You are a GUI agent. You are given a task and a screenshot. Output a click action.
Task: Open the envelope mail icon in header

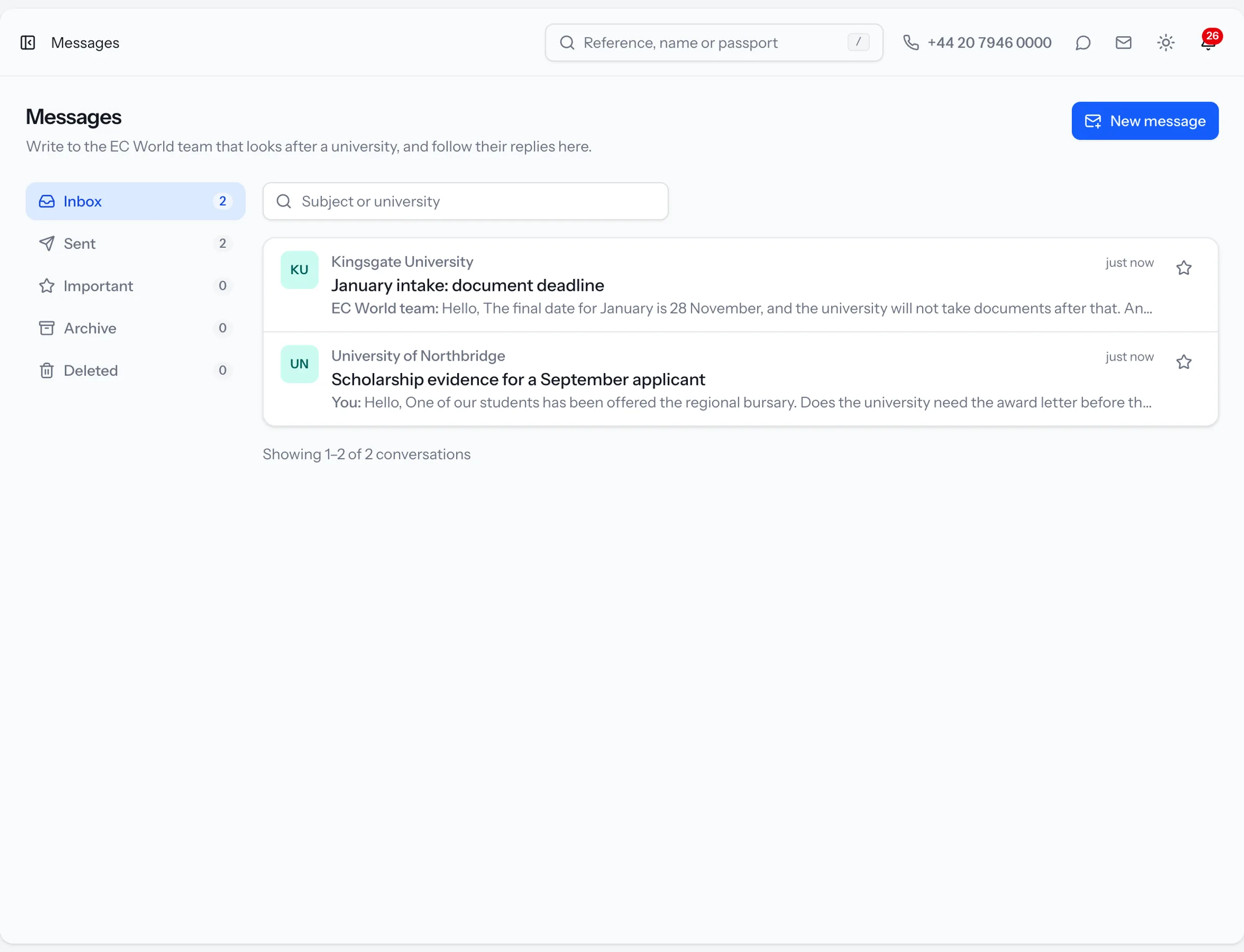tap(1124, 42)
